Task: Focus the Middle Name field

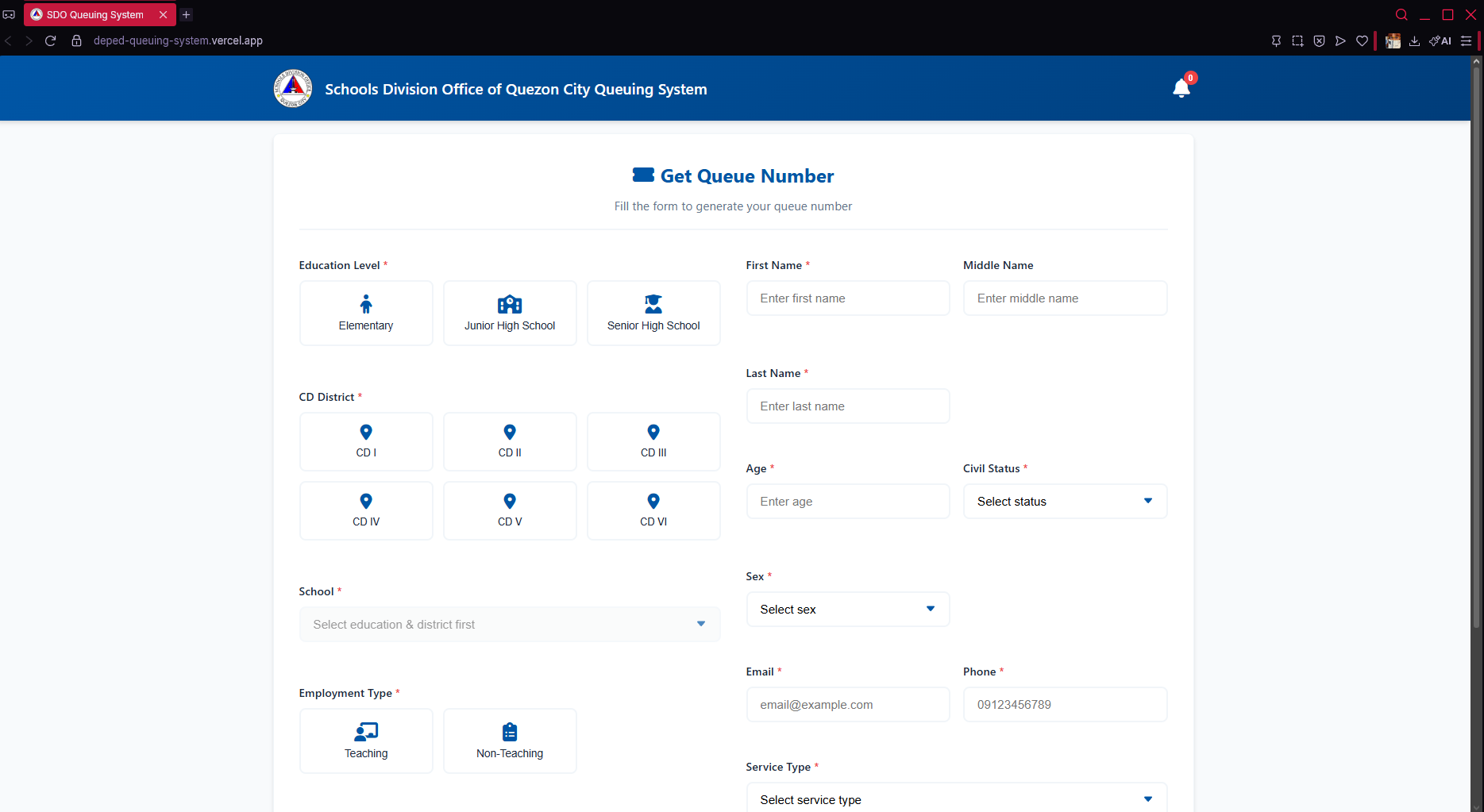Action: tap(1065, 298)
